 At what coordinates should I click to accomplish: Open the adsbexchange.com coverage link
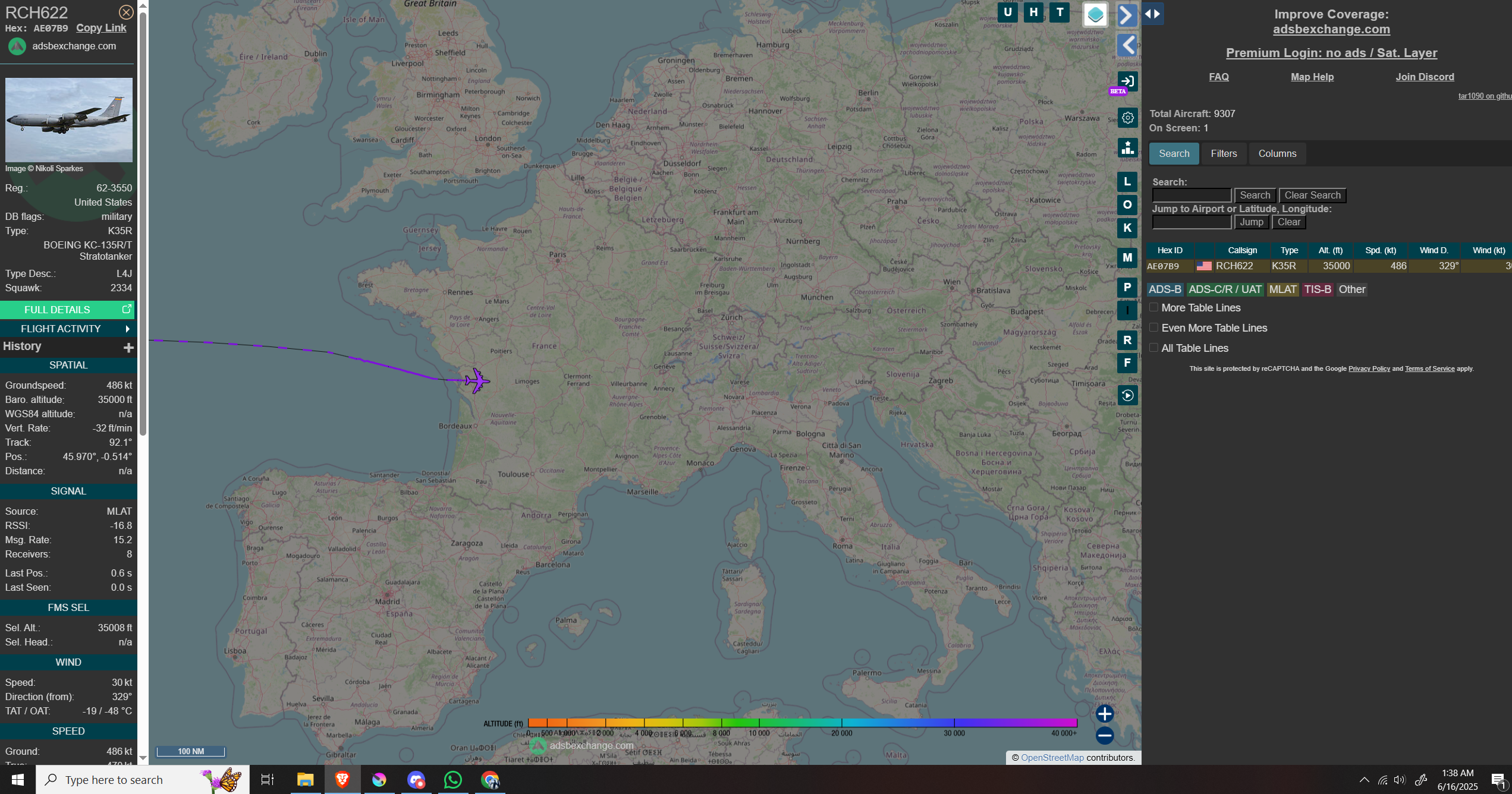click(1331, 29)
